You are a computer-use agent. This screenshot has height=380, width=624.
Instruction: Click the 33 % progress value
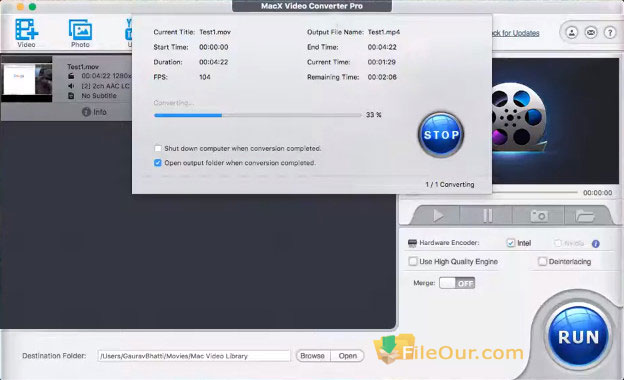374,115
